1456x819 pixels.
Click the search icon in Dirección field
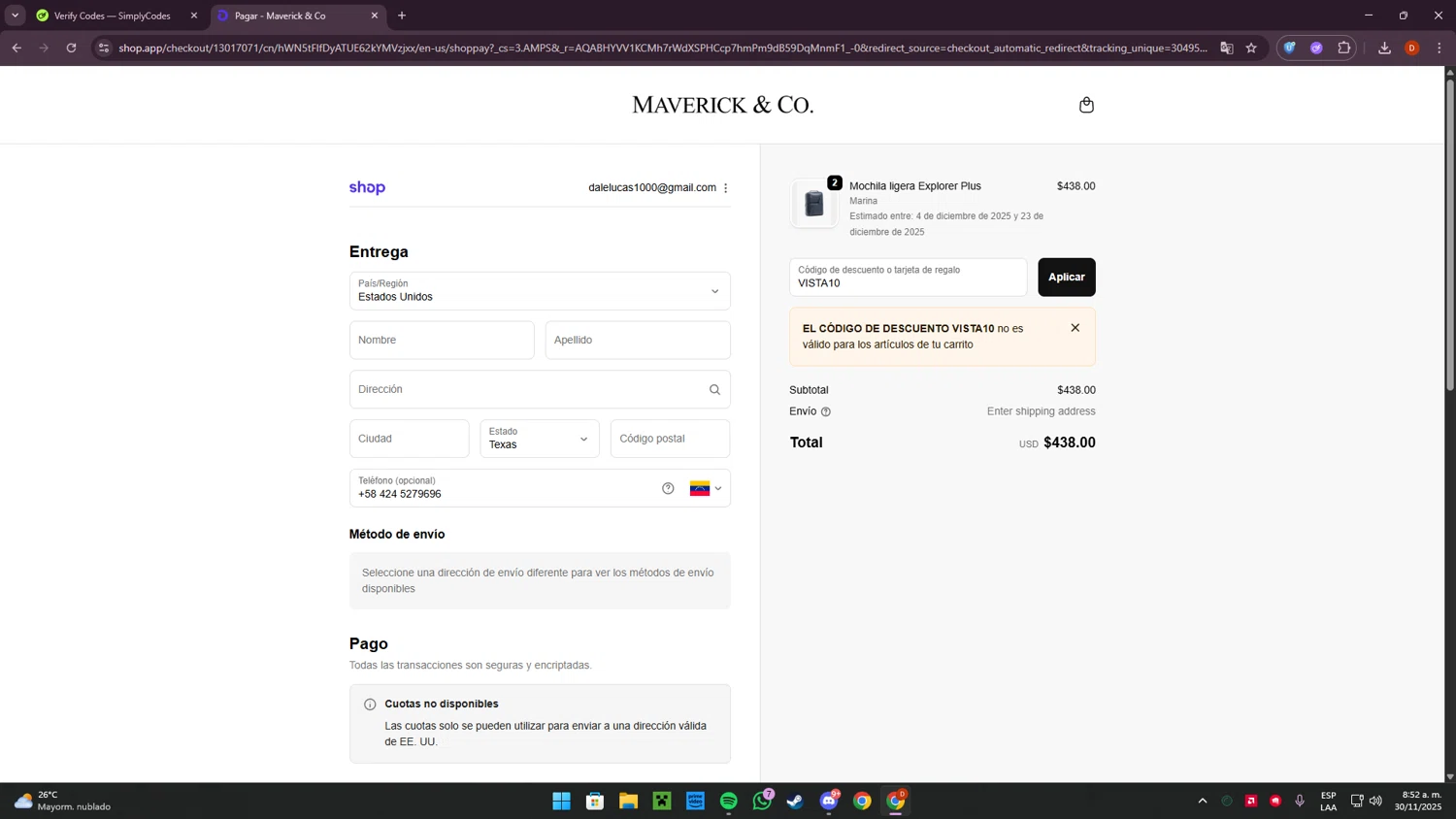[x=714, y=389]
